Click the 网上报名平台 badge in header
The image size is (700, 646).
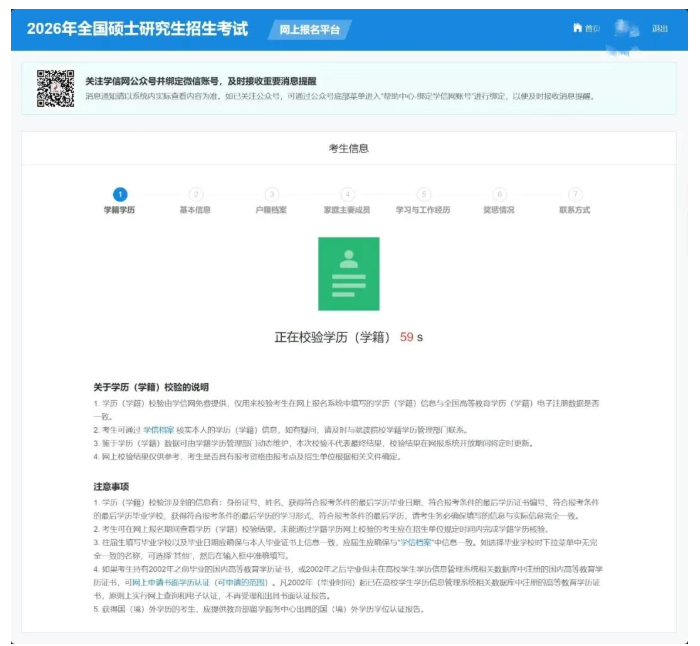(x=309, y=29)
